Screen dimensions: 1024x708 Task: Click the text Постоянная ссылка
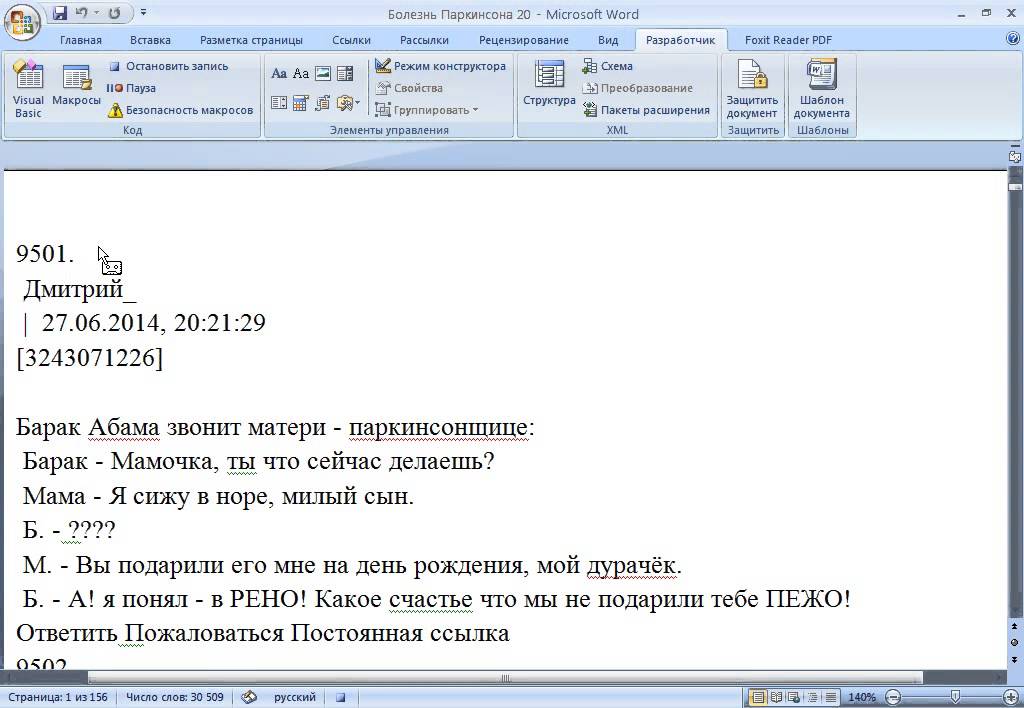click(x=400, y=633)
